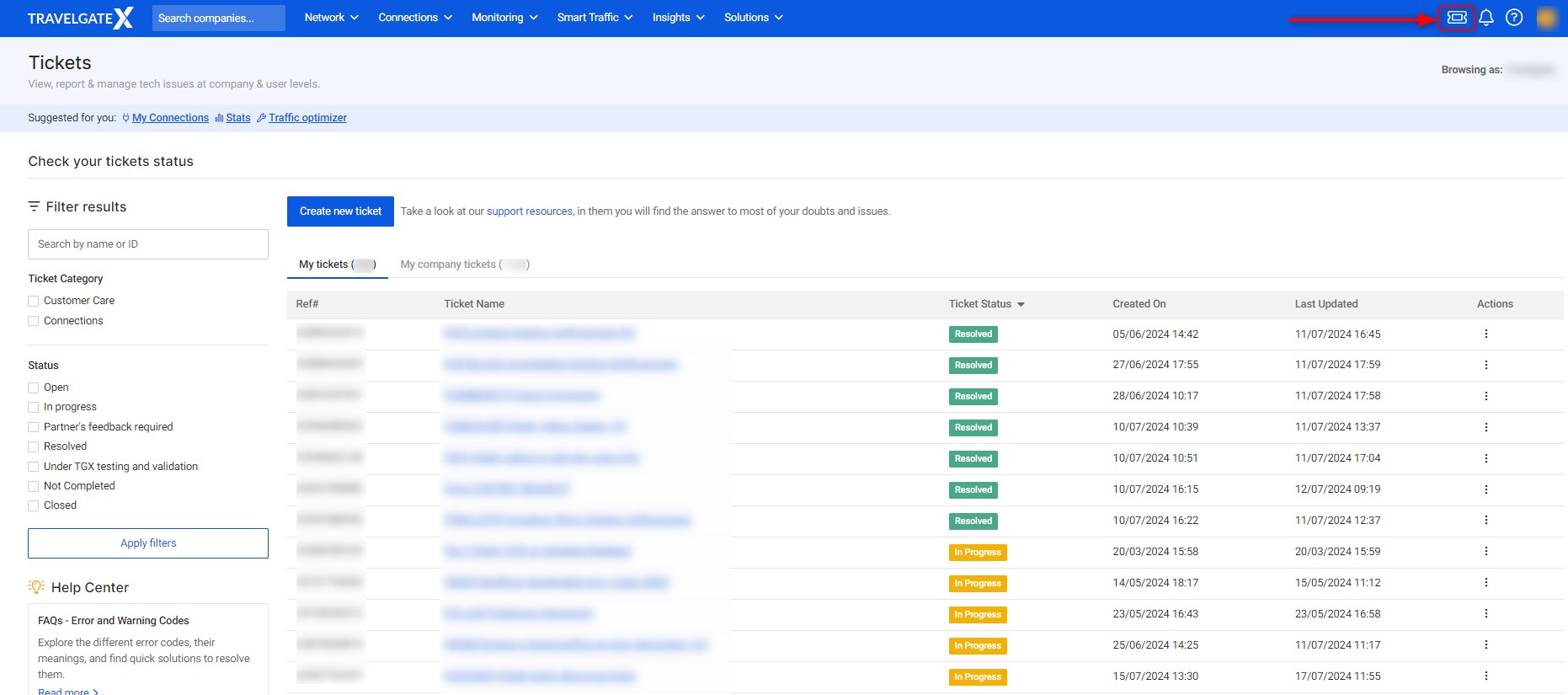Open actions menu for ticket created 10/07/2024 10:51
This screenshot has height=695, width=1568.
1486,458
